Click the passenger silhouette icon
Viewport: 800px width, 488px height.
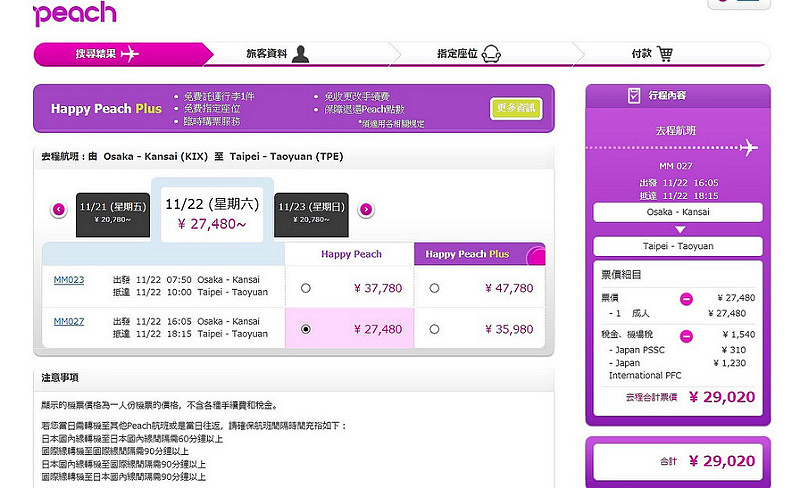(x=301, y=54)
